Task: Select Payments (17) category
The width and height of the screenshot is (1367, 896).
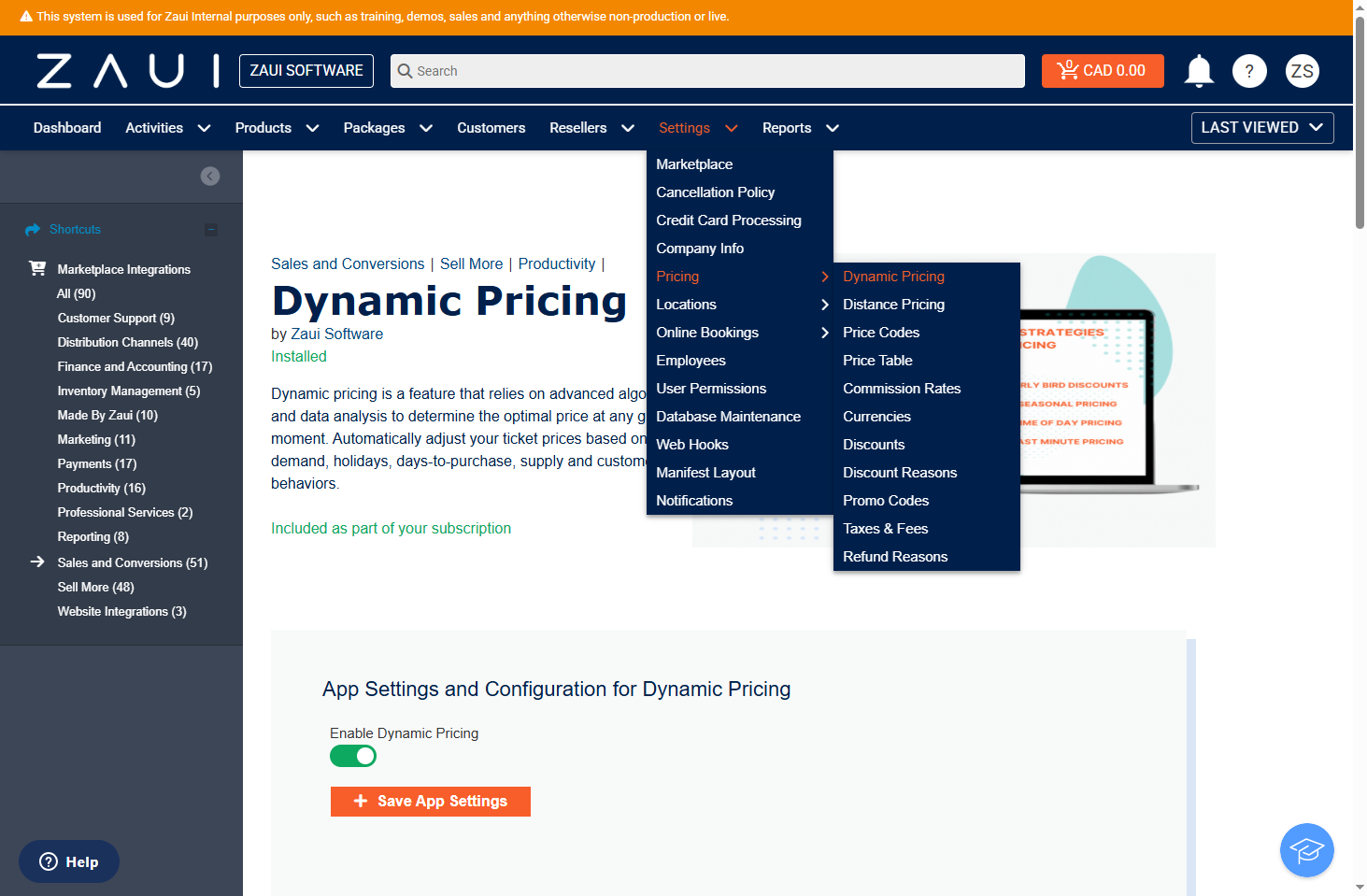Action: 97,464
